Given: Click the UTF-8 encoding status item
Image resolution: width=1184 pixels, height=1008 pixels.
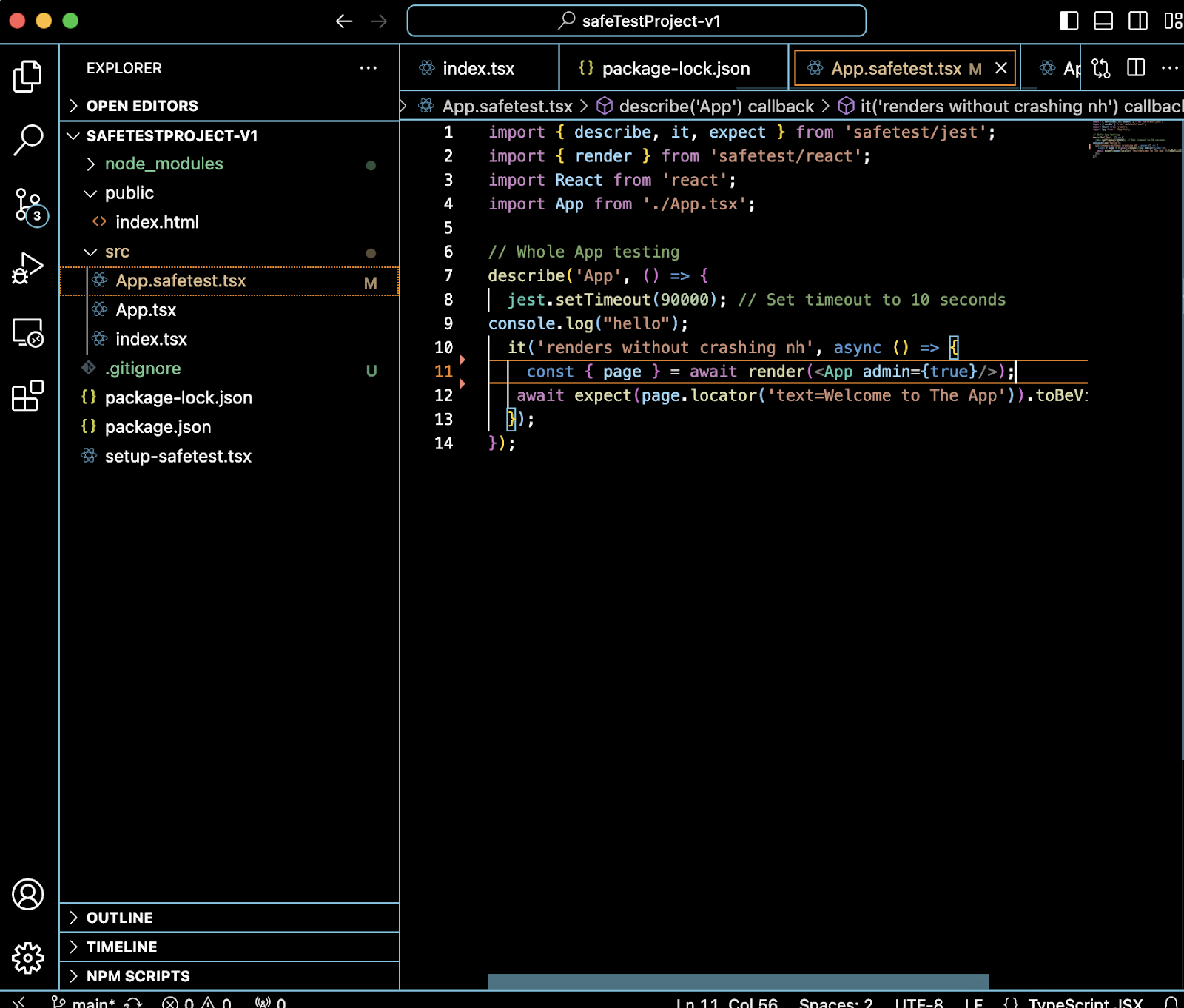Looking at the screenshot, I should pyautogui.click(x=919, y=1002).
